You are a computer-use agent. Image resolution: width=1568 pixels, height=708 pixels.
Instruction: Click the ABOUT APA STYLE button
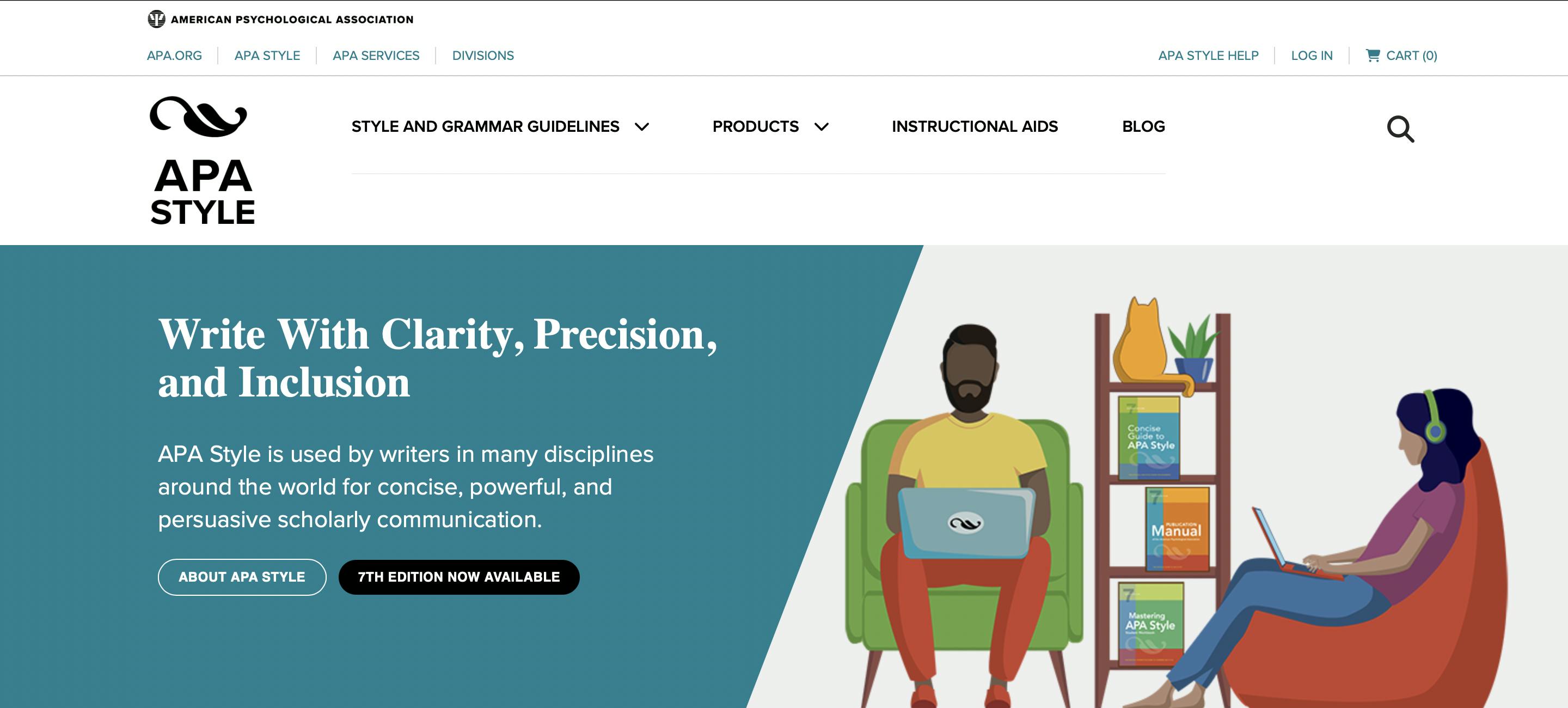click(242, 576)
